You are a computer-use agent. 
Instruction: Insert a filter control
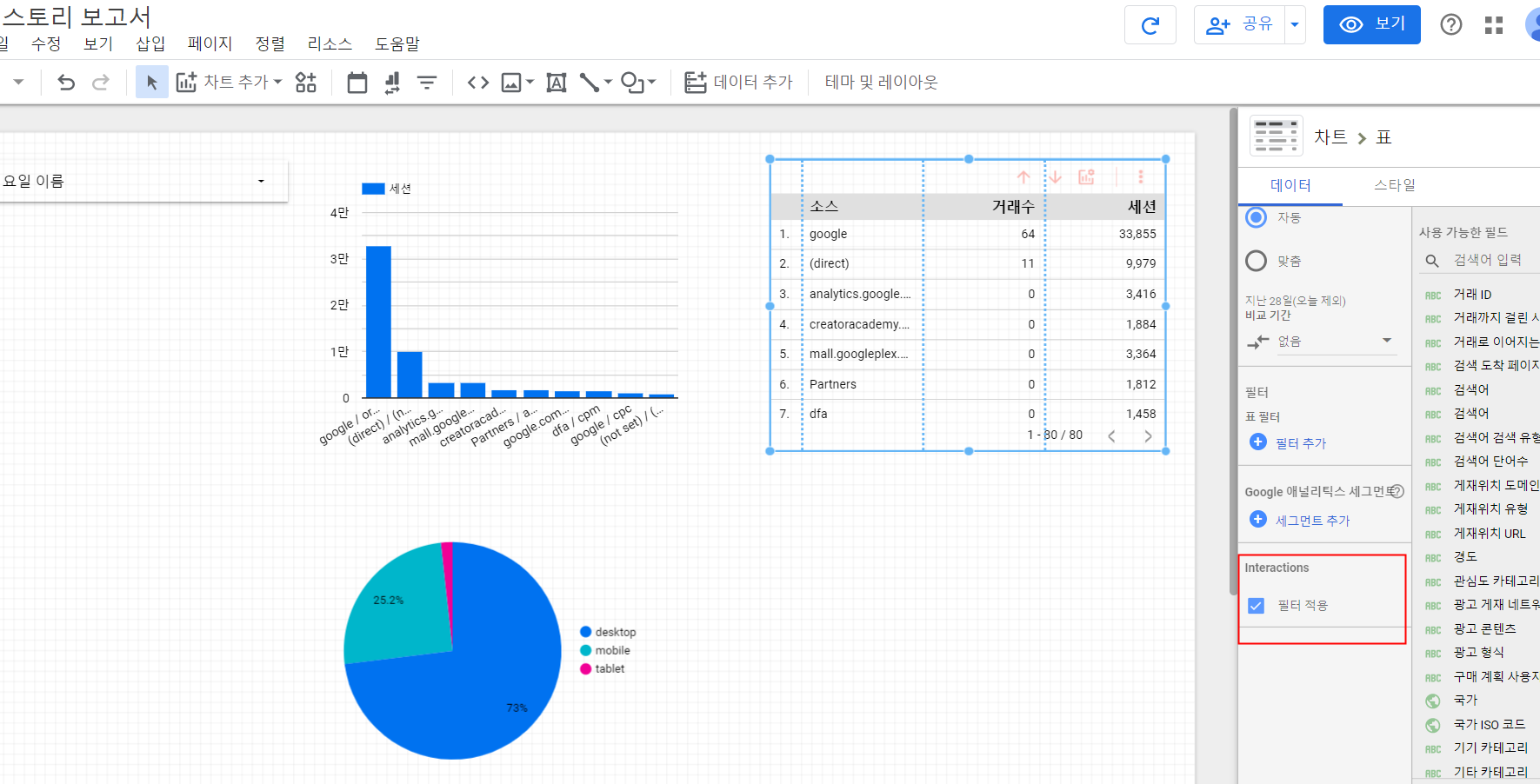427,83
